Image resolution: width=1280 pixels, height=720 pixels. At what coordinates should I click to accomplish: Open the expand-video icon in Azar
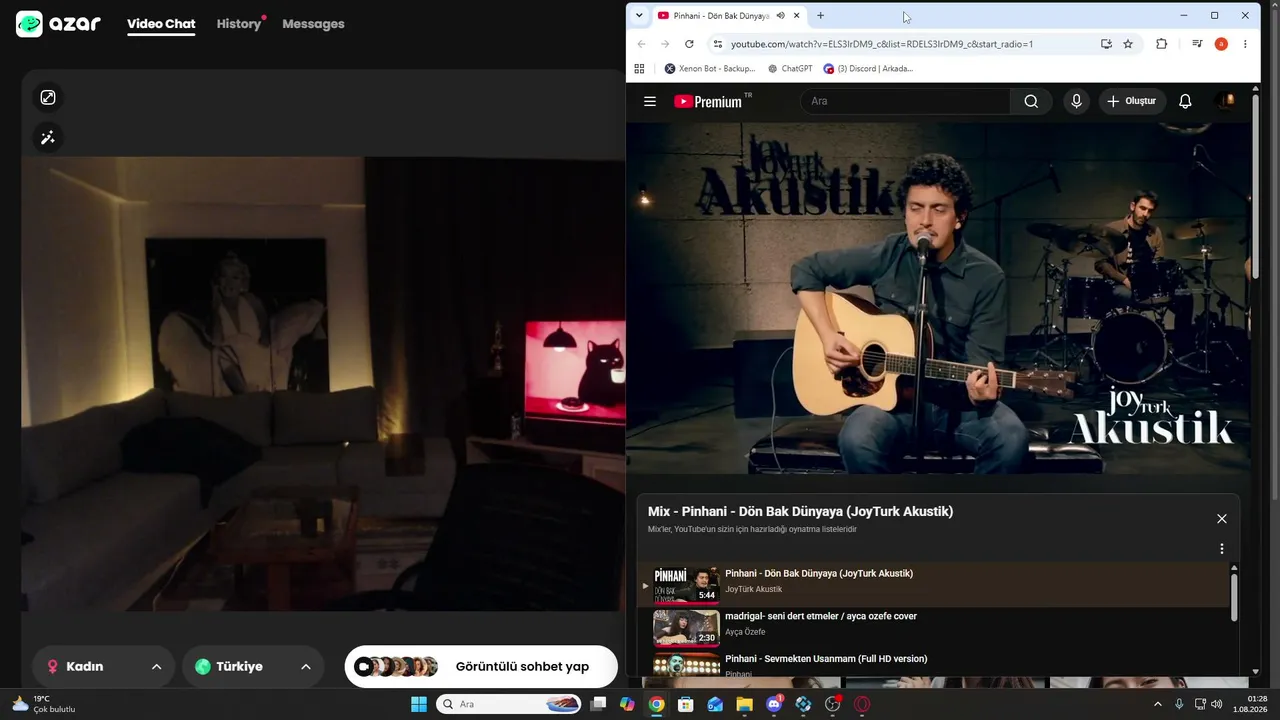coord(48,97)
